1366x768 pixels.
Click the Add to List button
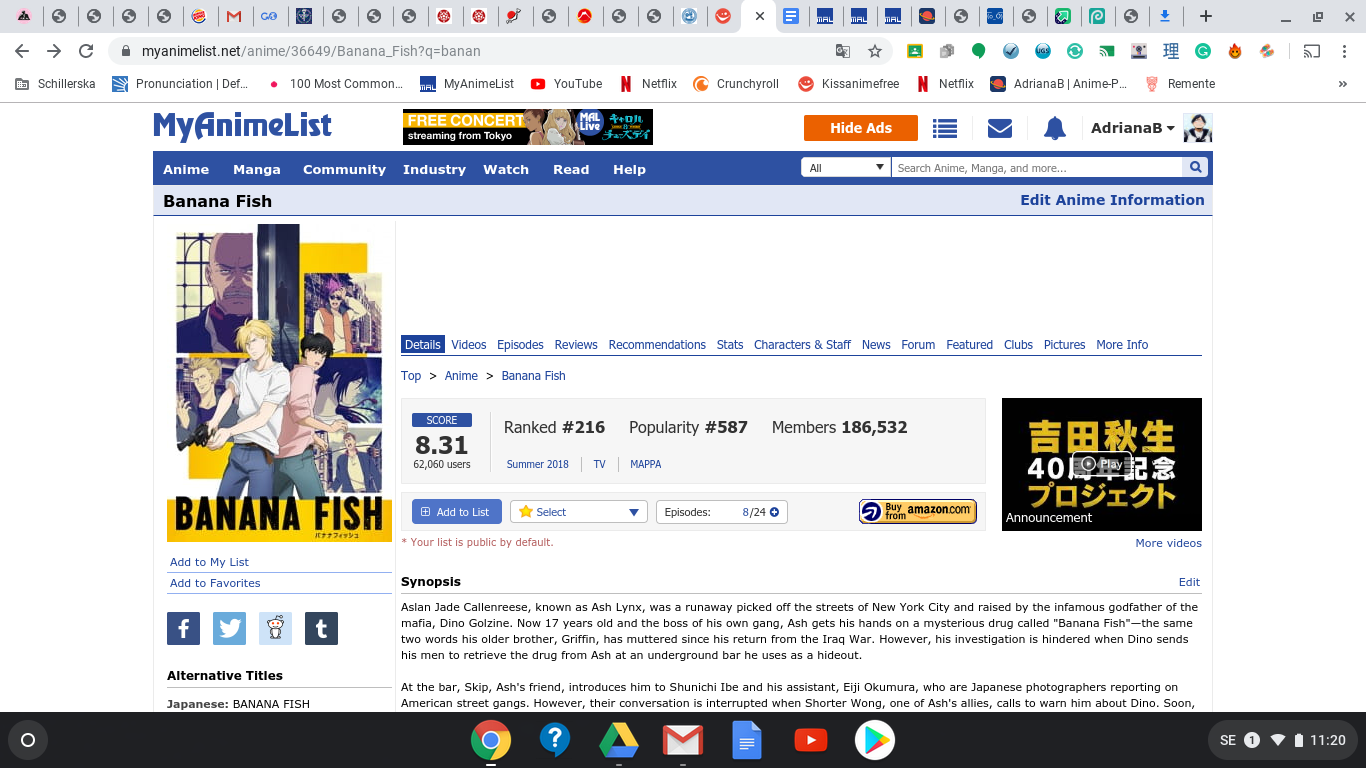[456, 512]
